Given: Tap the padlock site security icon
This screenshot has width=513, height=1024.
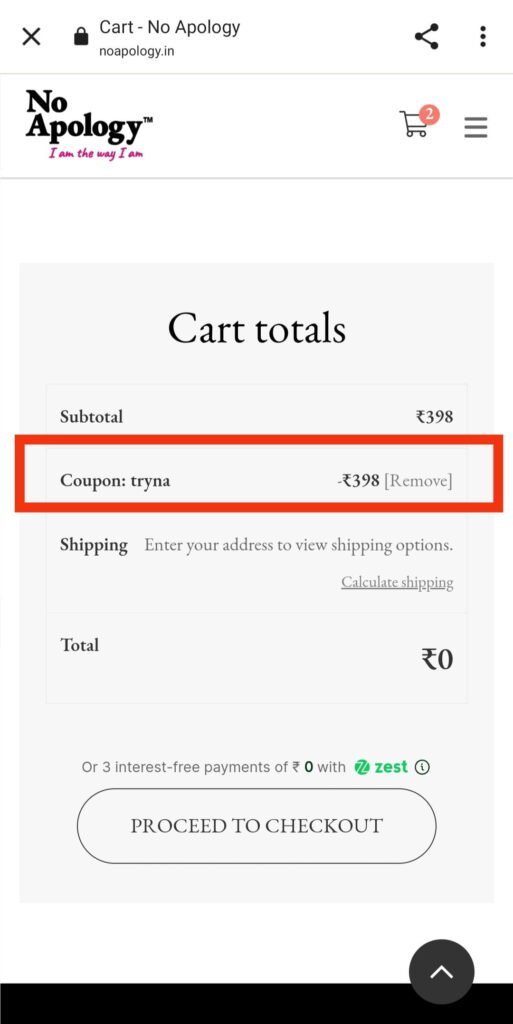Looking at the screenshot, I should pos(81,37).
